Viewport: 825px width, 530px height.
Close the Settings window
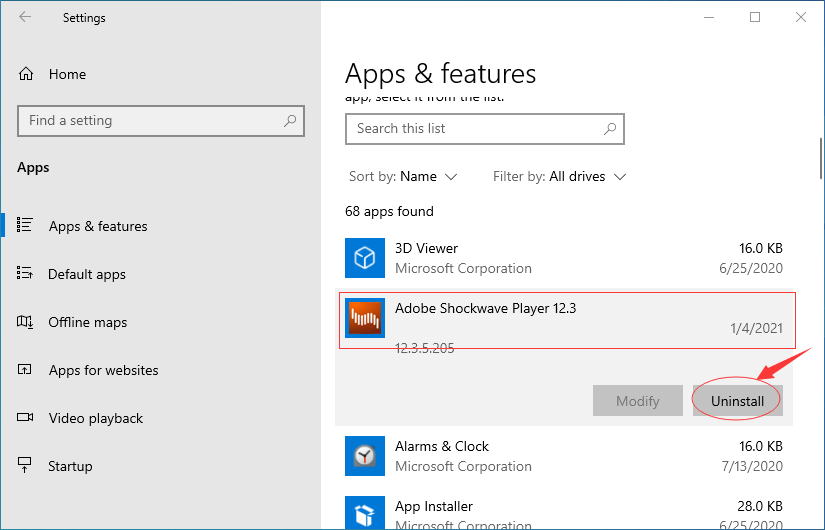click(800, 17)
